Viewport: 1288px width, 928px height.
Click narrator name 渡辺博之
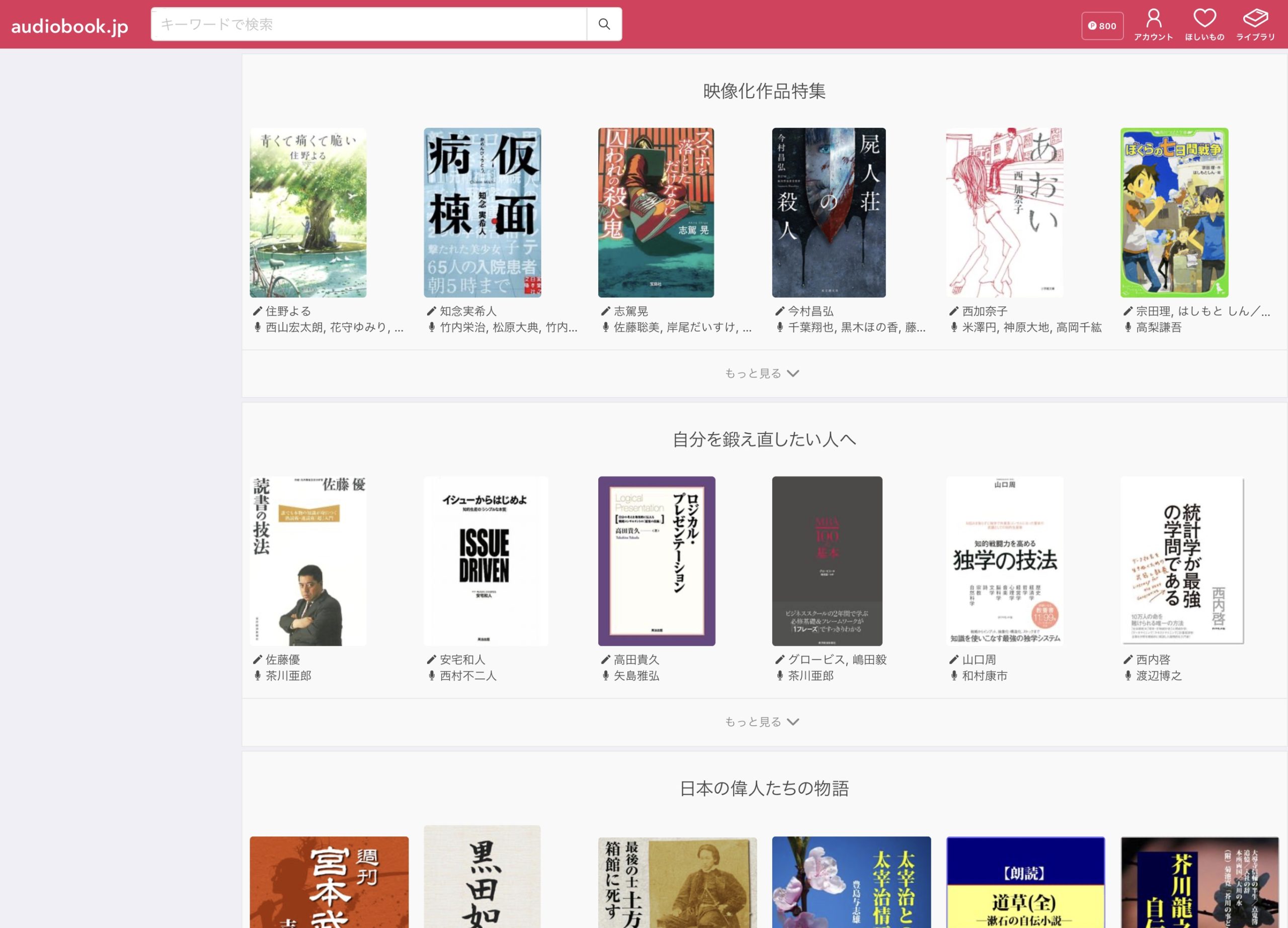coord(1159,675)
